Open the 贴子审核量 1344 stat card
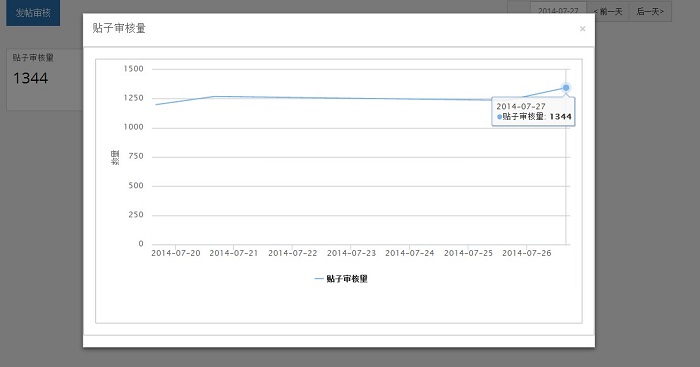700x367 pixels. pyautogui.click(x=45, y=79)
